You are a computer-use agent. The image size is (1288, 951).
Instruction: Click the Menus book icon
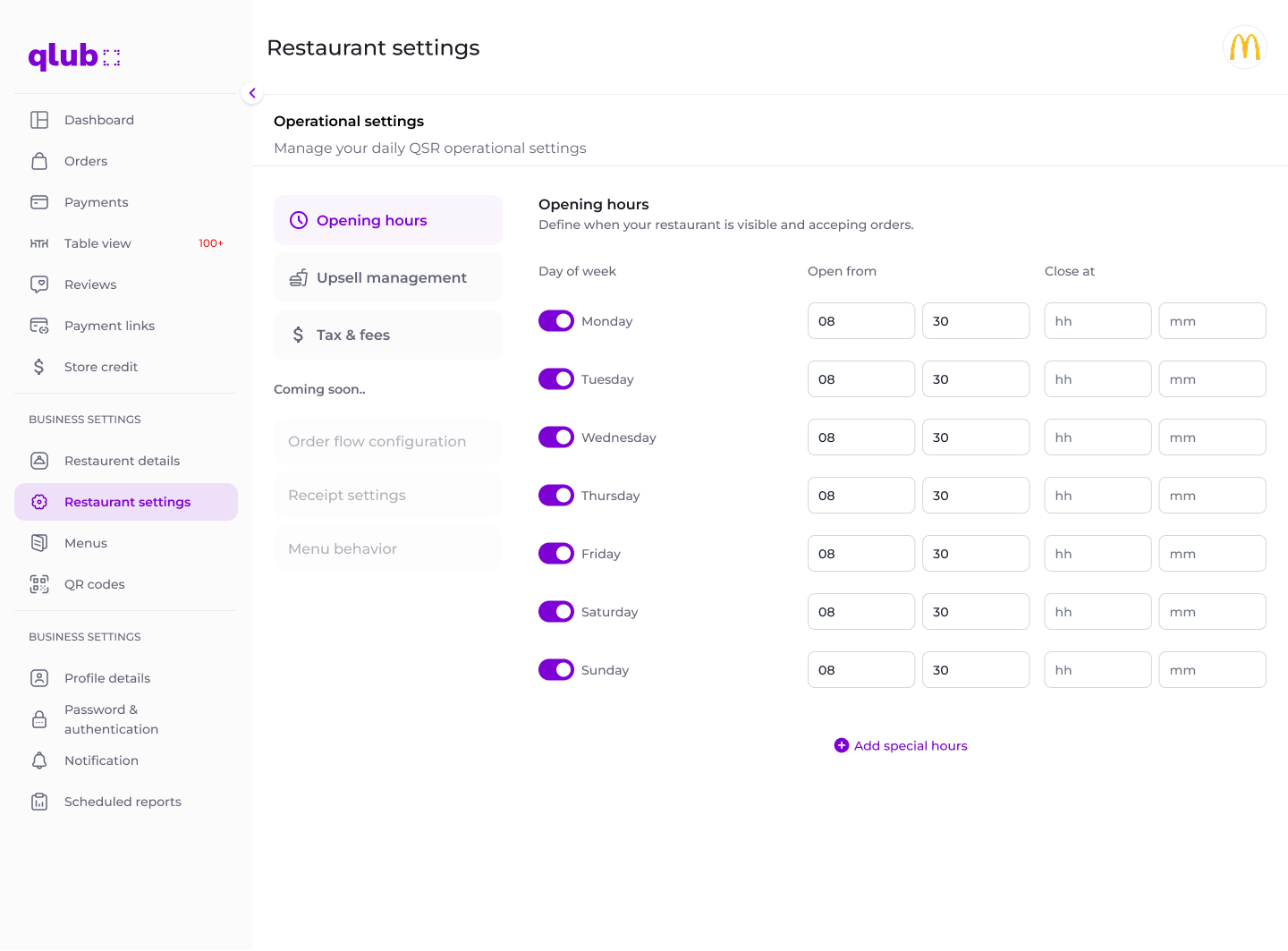click(39, 543)
